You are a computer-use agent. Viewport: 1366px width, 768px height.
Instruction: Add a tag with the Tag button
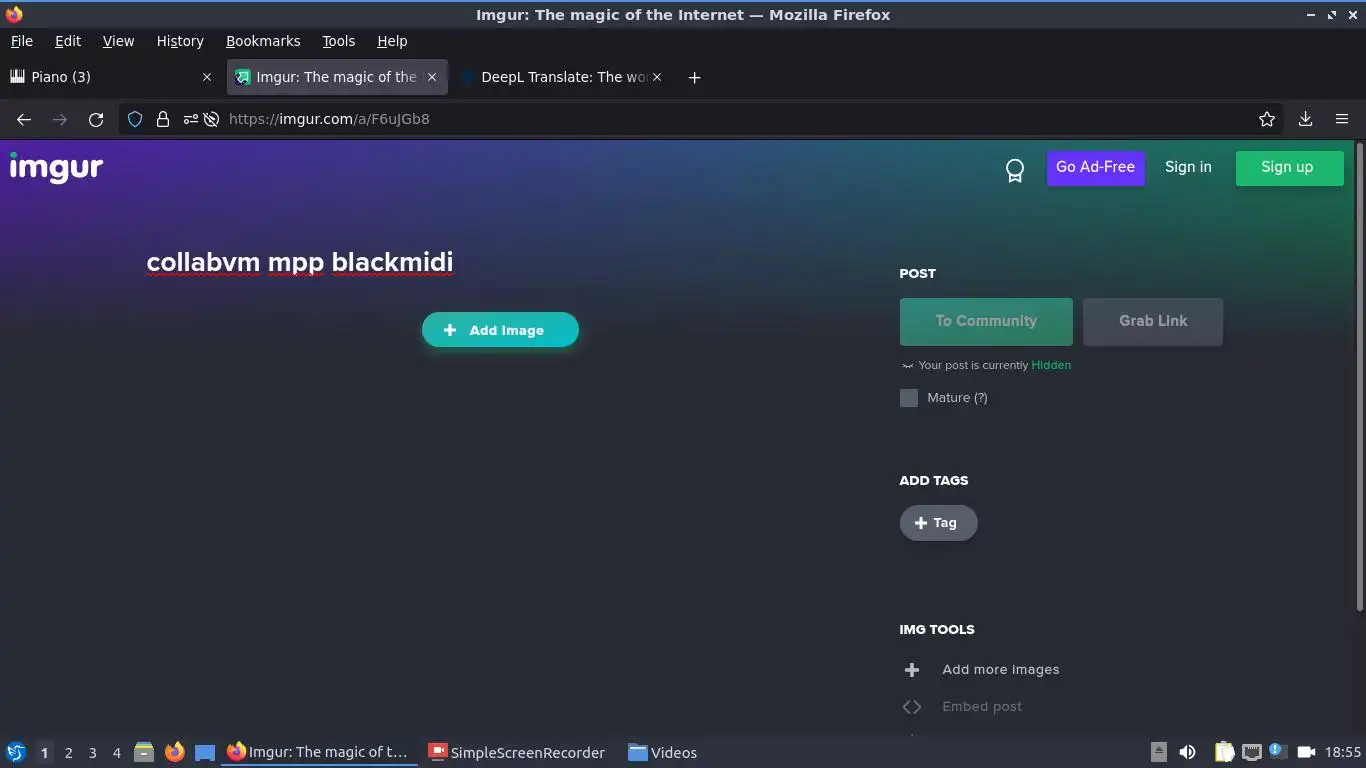pyautogui.click(x=938, y=523)
